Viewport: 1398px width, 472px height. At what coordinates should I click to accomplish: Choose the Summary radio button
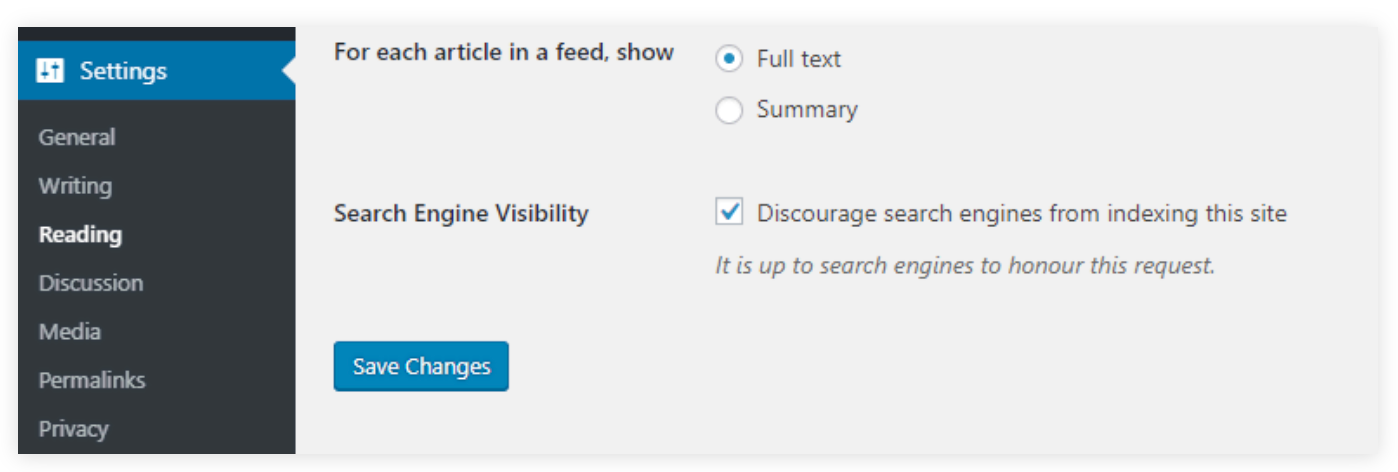click(729, 110)
